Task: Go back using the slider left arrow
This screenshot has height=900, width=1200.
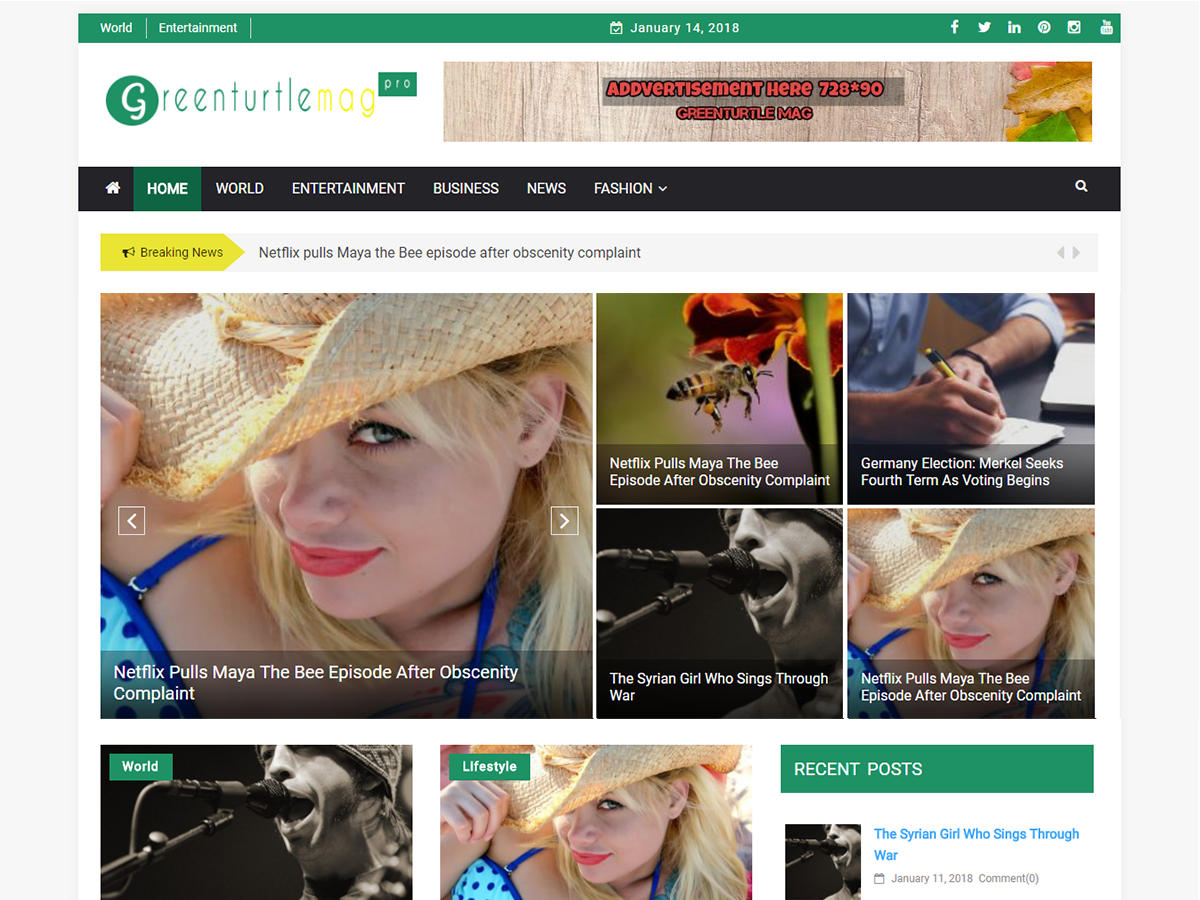Action: 131,520
